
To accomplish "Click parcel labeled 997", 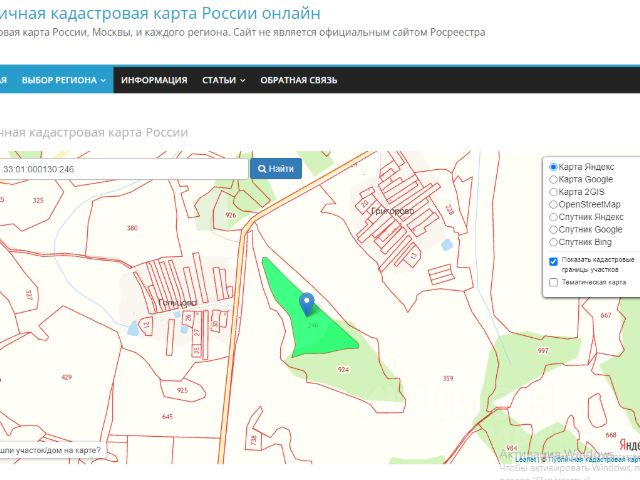I will click(543, 351).
